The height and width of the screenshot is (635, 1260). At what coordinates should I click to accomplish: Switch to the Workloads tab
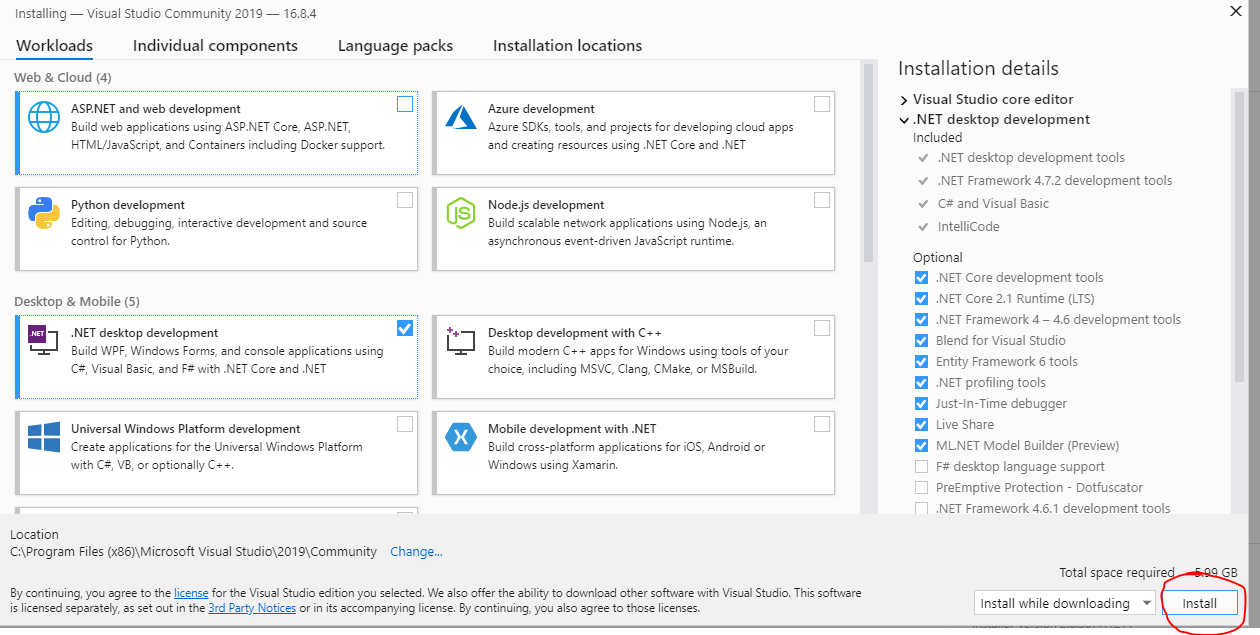(x=55, y=46)
